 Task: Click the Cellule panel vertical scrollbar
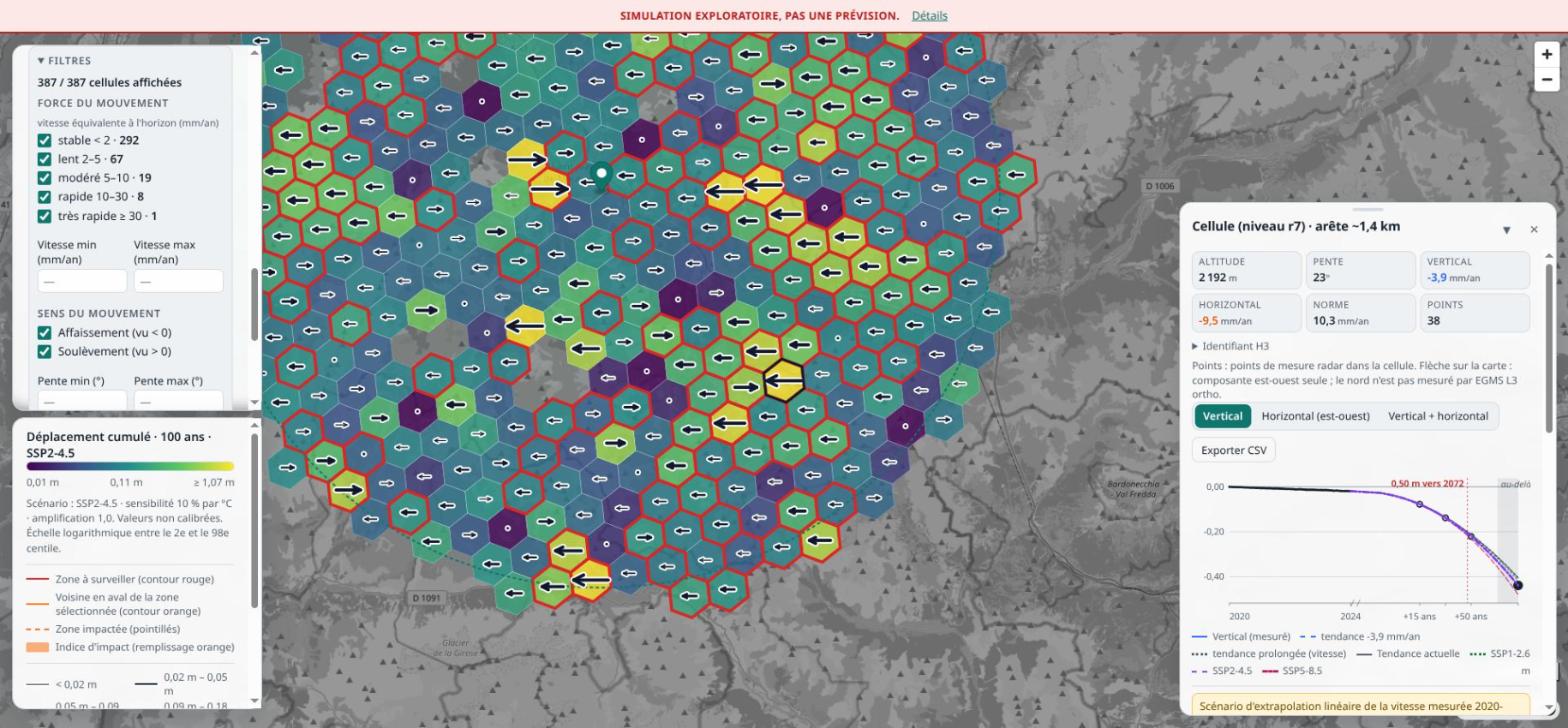[x=1550, y=350]
